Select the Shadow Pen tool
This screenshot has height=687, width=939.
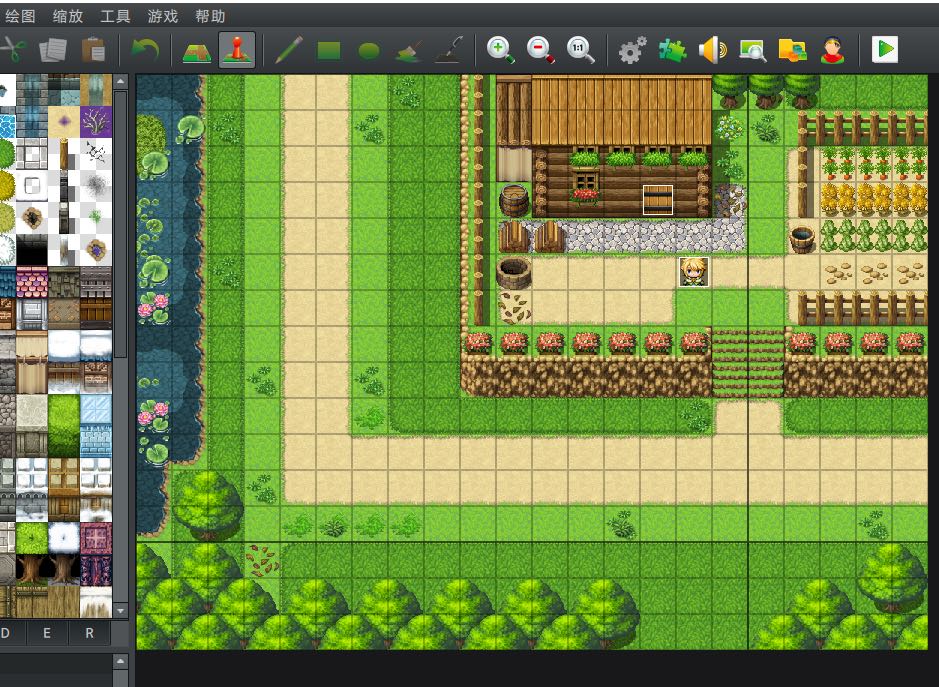pos(449,50)
